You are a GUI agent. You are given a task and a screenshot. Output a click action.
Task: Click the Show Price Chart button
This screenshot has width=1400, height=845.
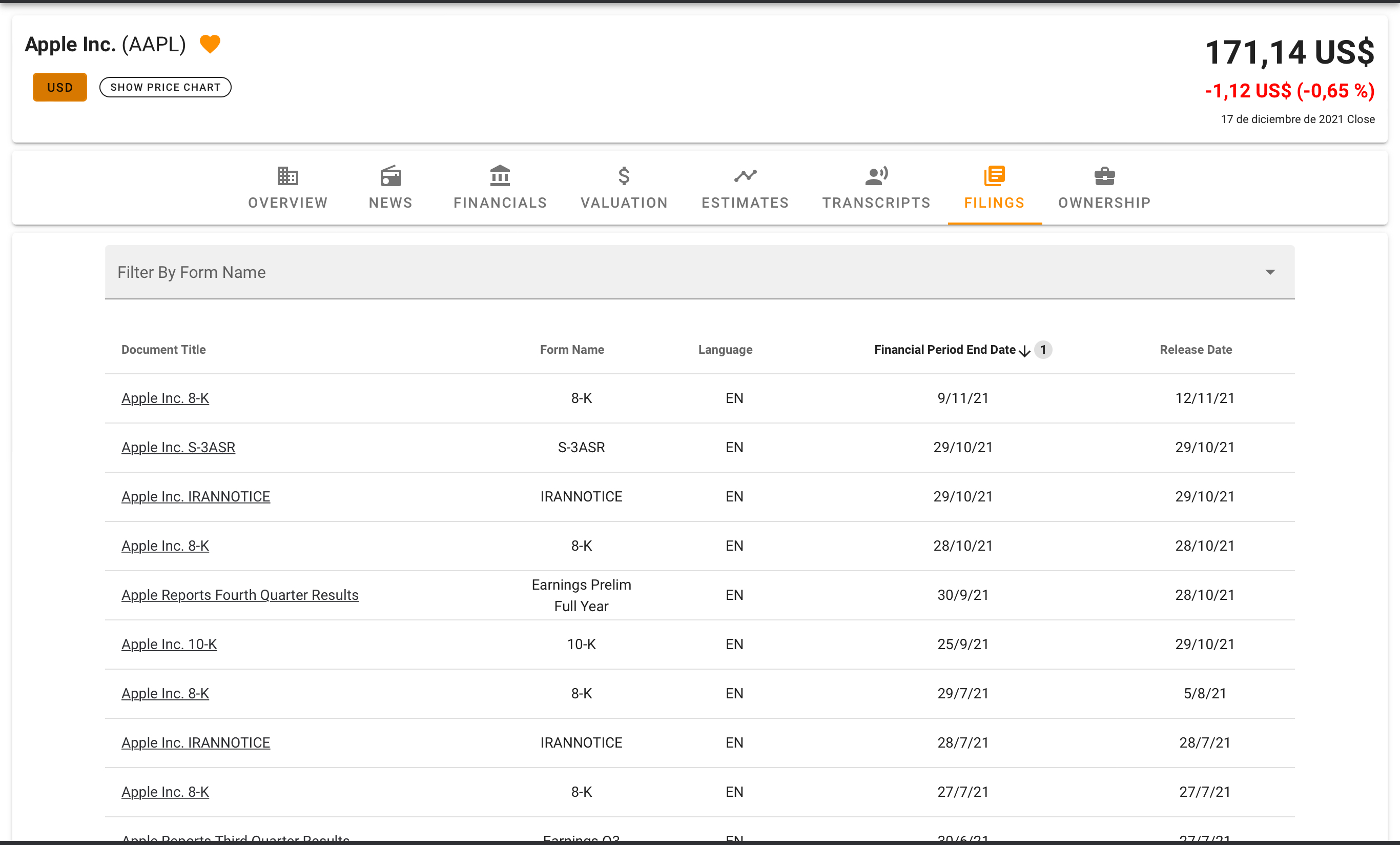click(x=166, y=87)
